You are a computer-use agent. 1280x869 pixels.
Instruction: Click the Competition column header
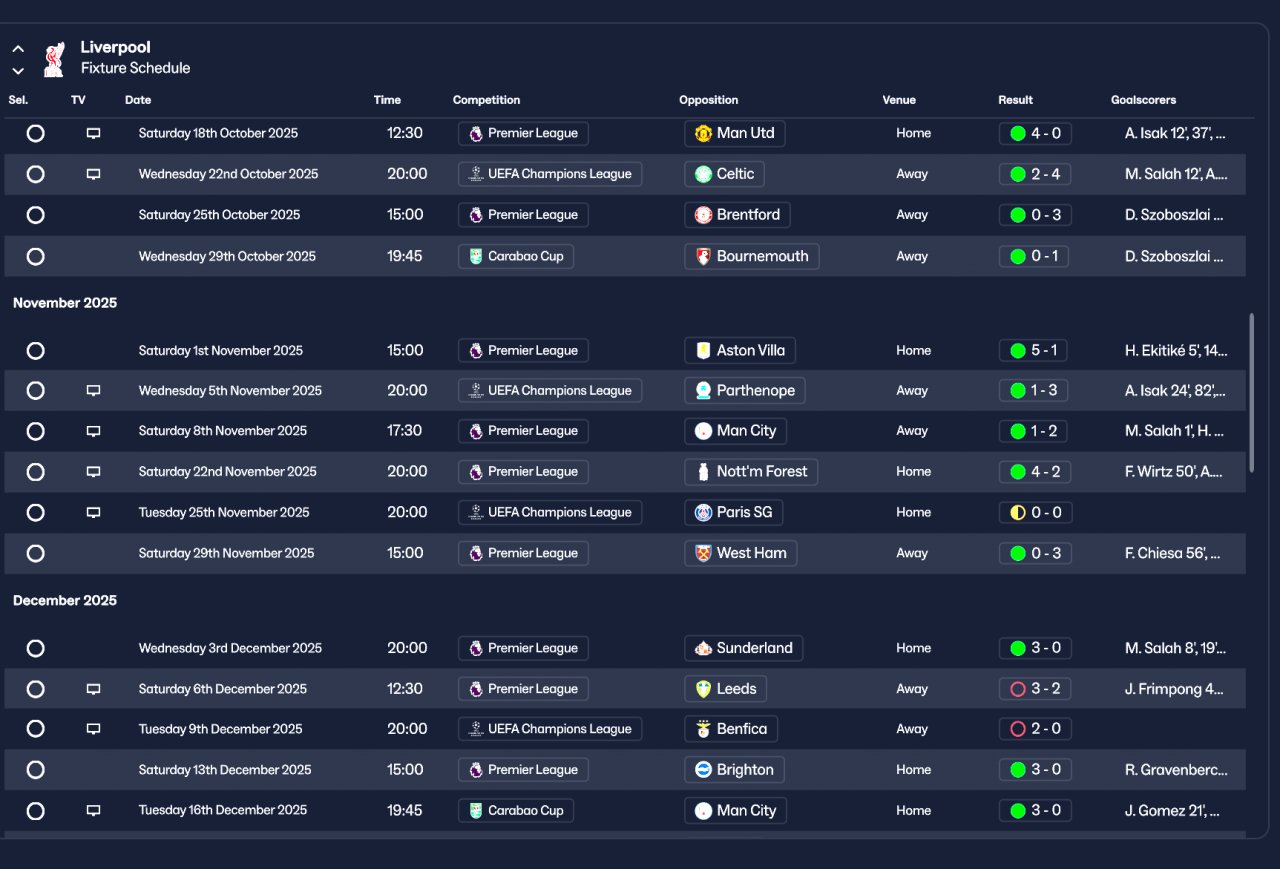click(486, 100)
